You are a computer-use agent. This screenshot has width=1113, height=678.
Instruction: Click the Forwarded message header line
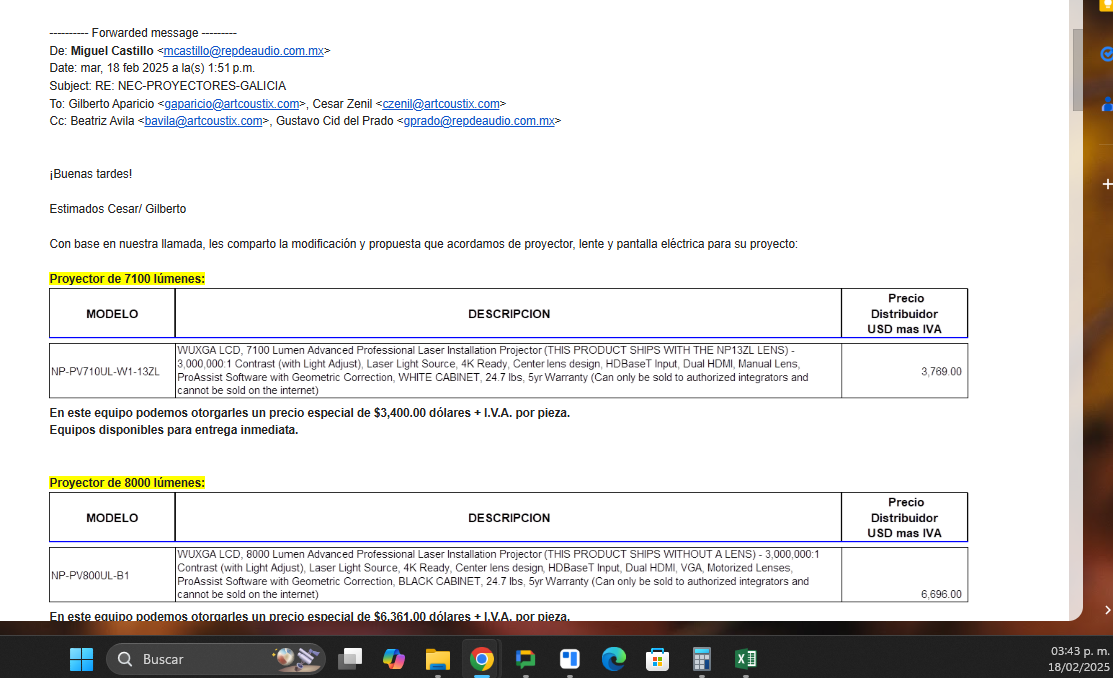(143, 33)
